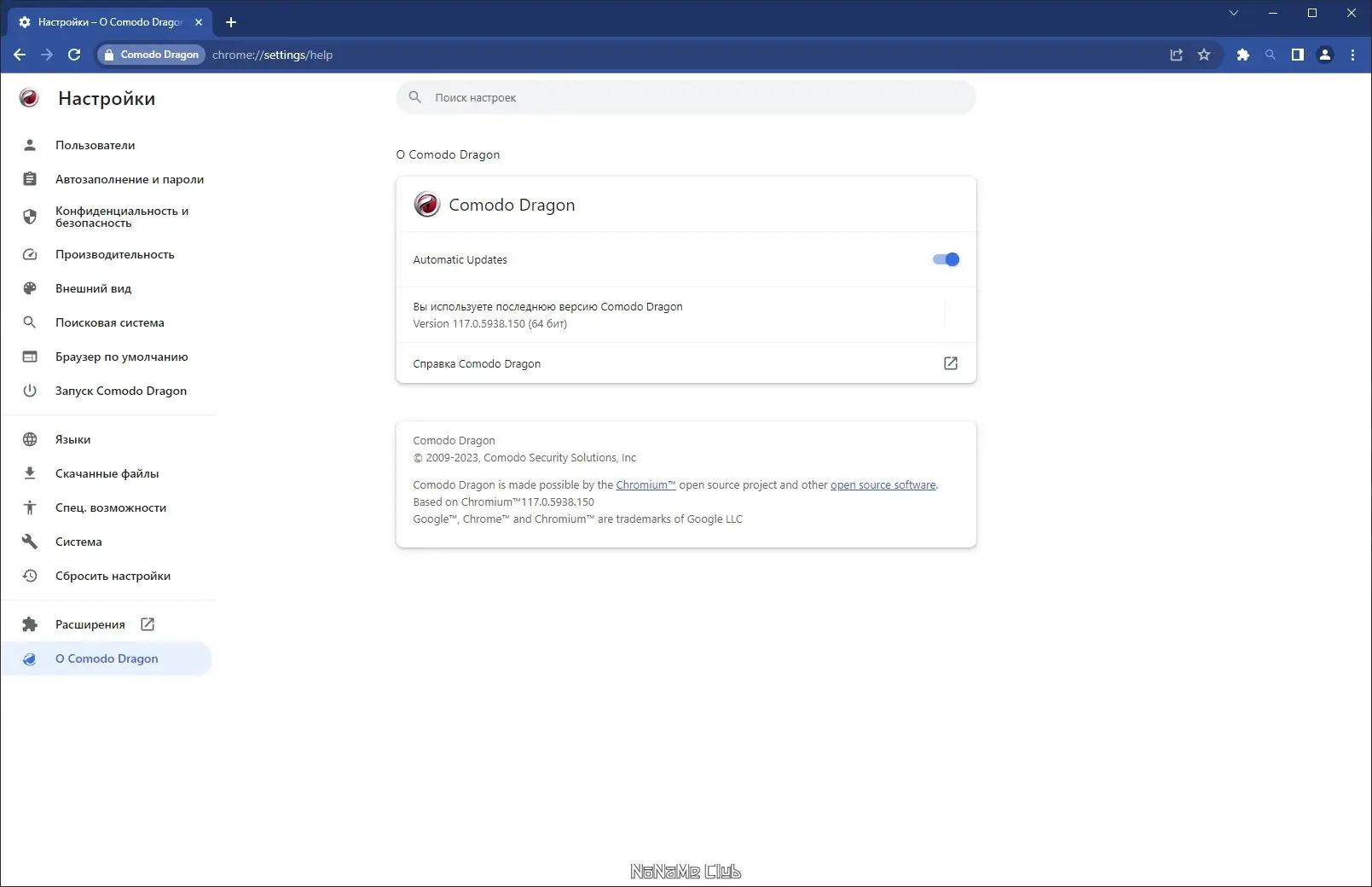Open Сбросить настройки section
The image size is (1372, 887).
107,576
